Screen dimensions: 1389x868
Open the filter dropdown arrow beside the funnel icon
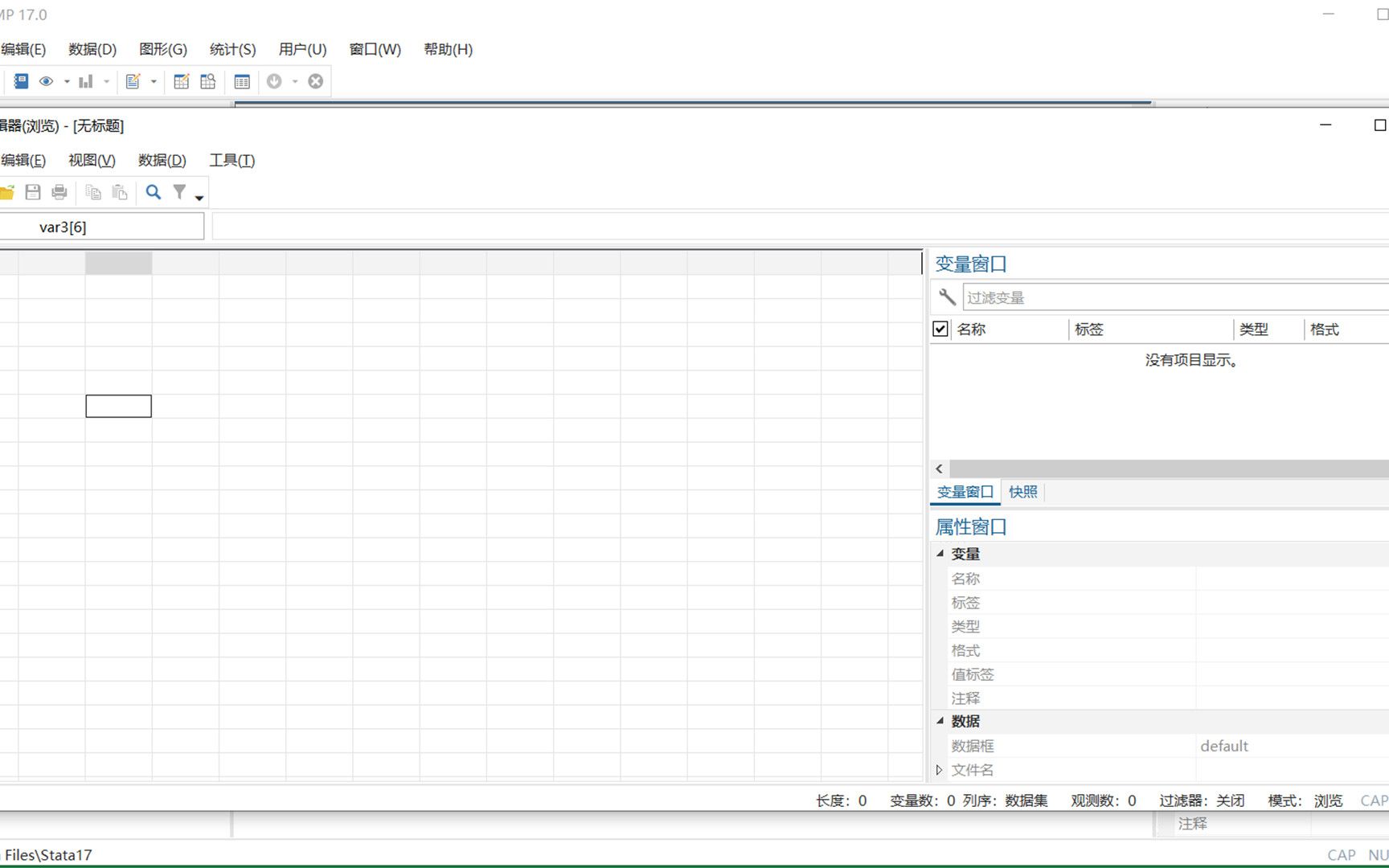[x=199, y=196]
